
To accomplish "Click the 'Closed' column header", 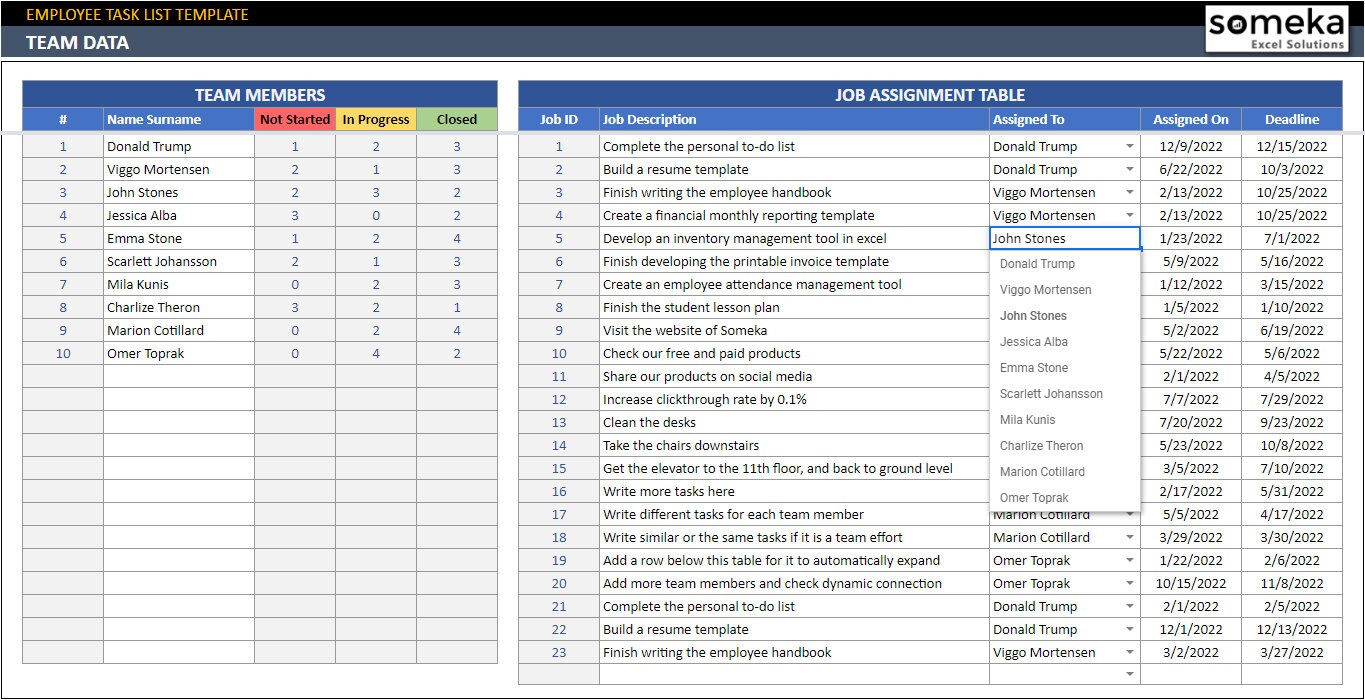I will (x=457, y=119).
